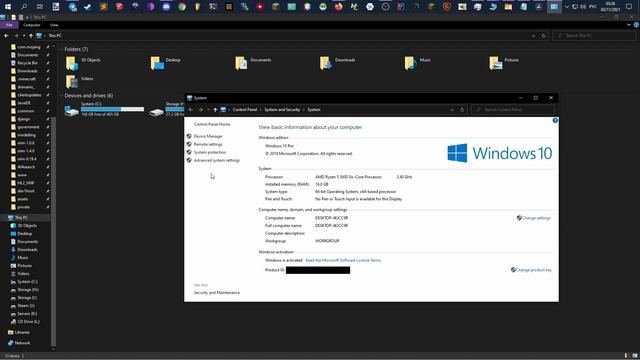Go up one level in System window
Viewport: 640px width, 360px height.
click(x=215, y=110)
